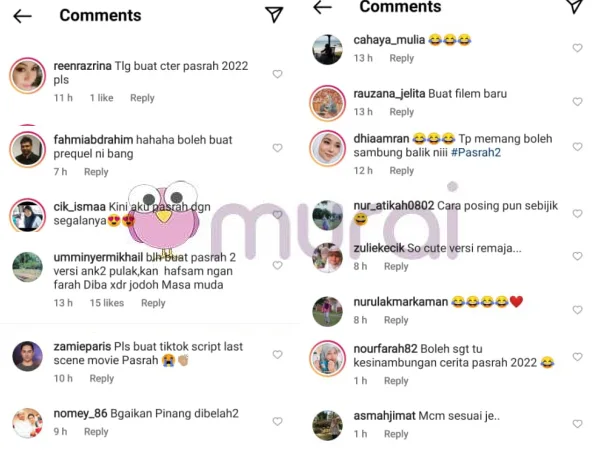The height and width of the screenshot is (450, 600).
Task: View the 15 likes on umminyermikhail's comment
Action: click(x=107, y=303)
